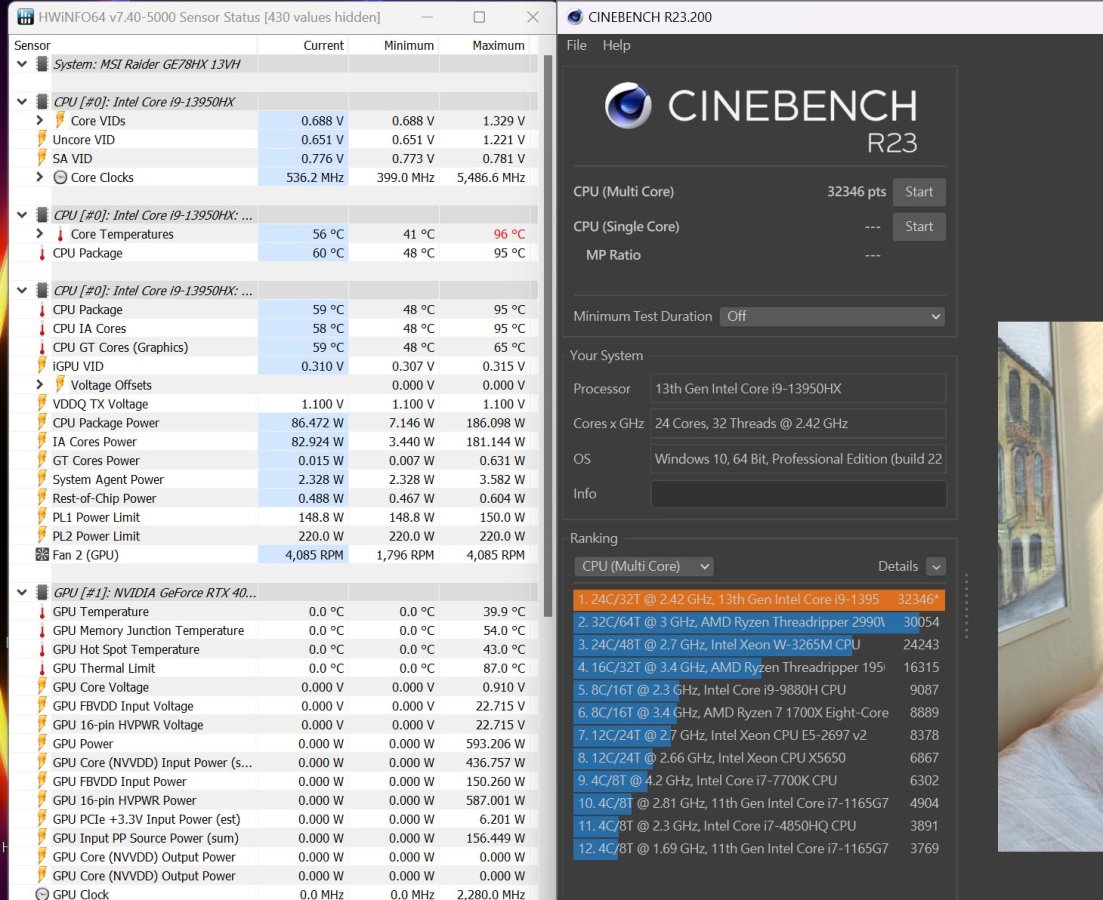Click the HWiNFO64 title bar app icon
The height and width of the screenshot is (900, 1103).
coord(25,17)
